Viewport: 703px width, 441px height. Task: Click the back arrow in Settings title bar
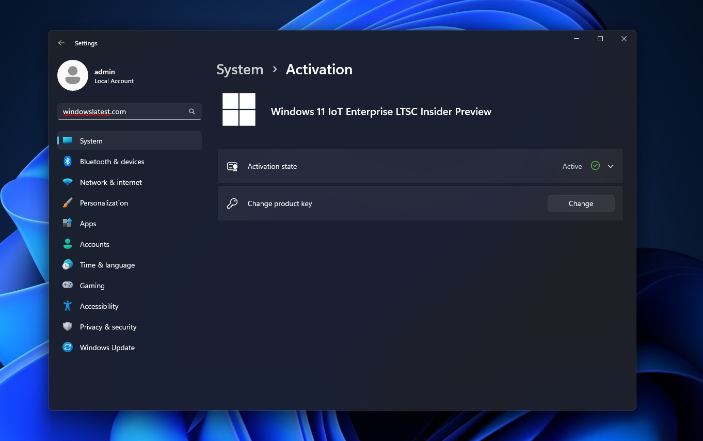pos(61,43)
